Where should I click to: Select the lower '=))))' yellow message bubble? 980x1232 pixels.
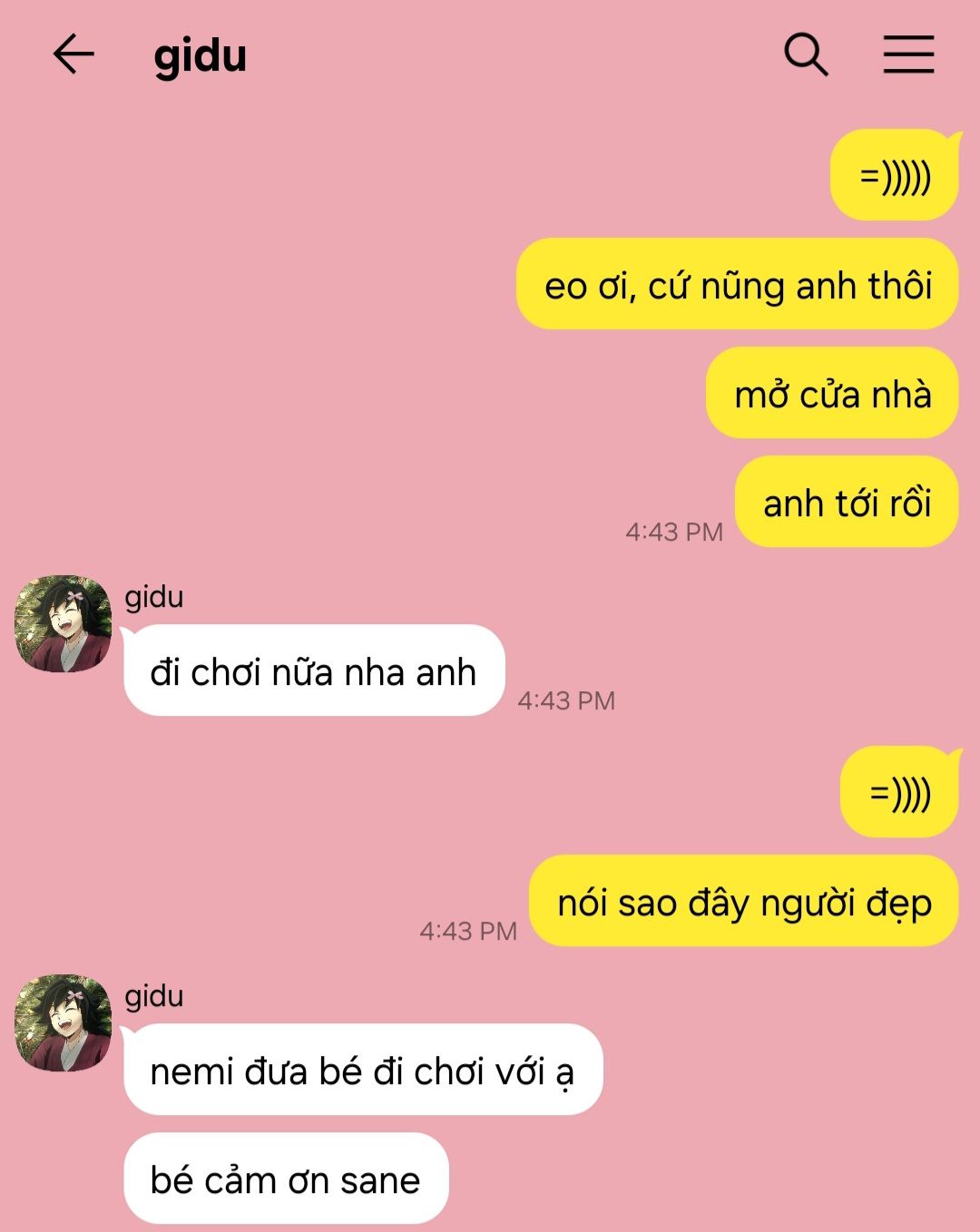tap(900, 792)
